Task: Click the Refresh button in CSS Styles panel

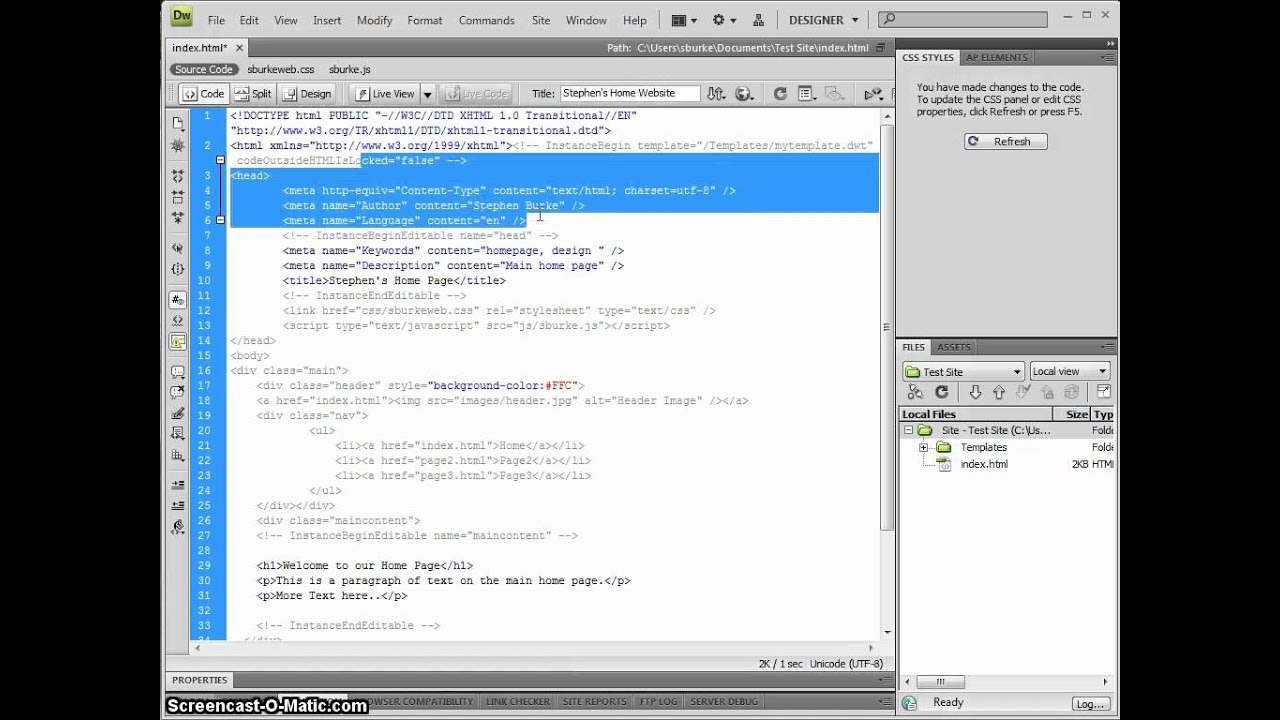Action: point(1005,142)
